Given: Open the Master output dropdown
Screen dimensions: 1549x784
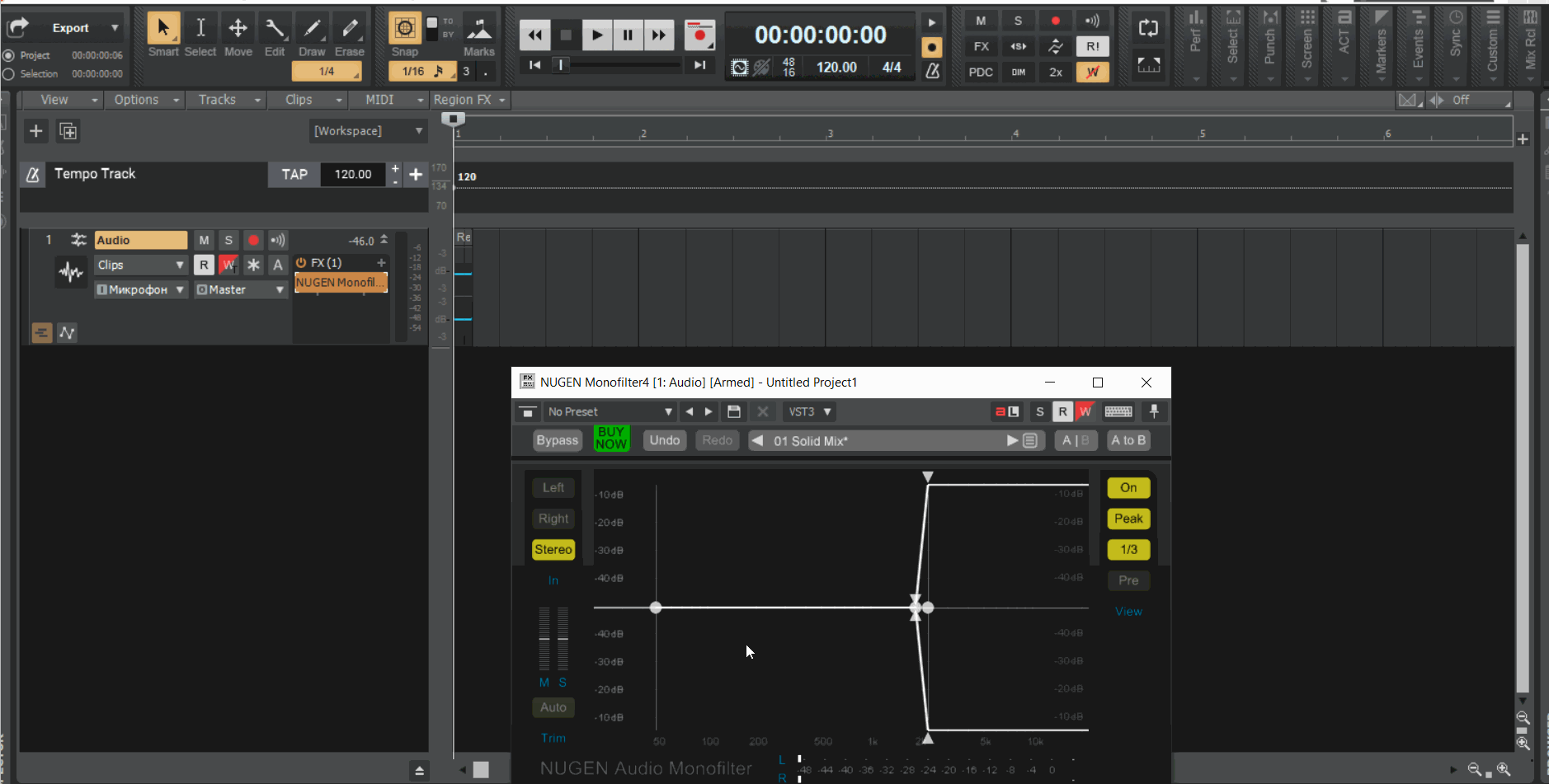Looking at the screenshot, I should click(241, 289).
